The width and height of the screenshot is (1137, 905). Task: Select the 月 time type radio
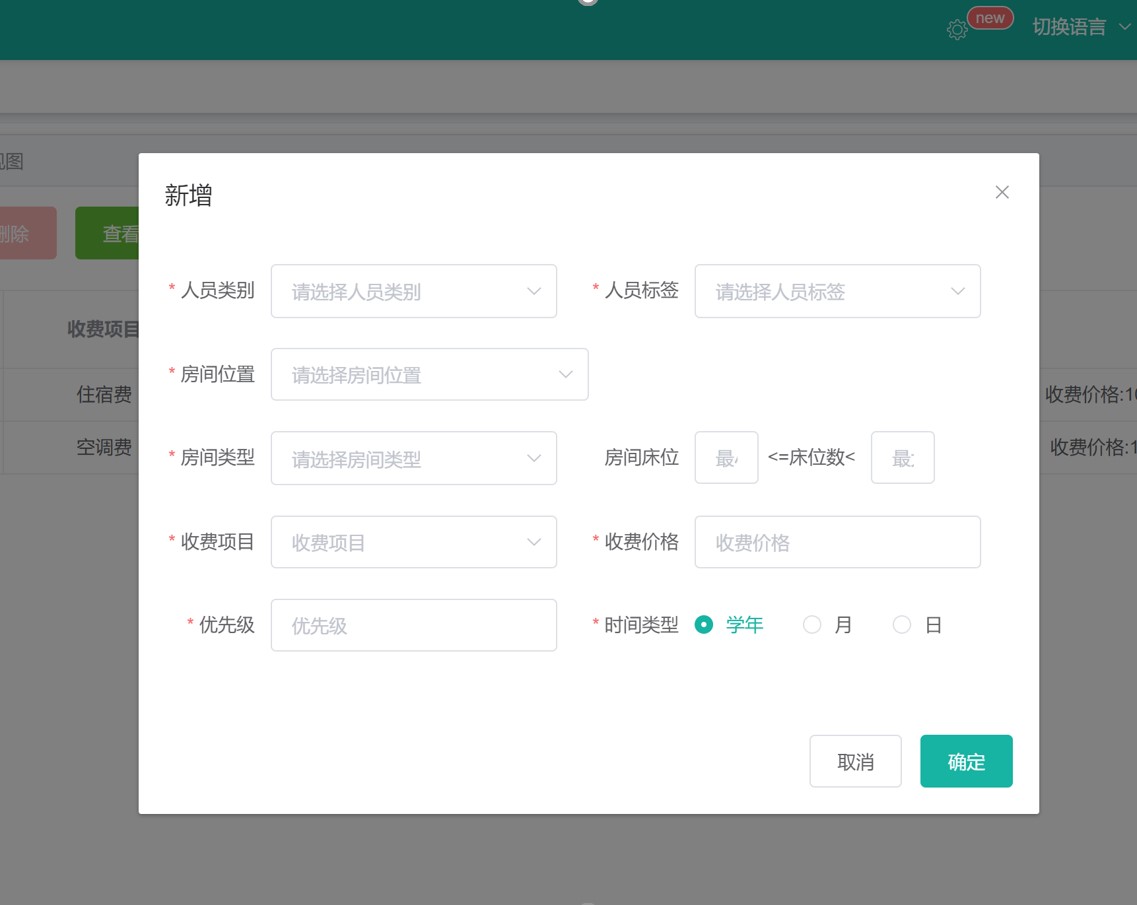pyautogui.click(x=812, y=625)
